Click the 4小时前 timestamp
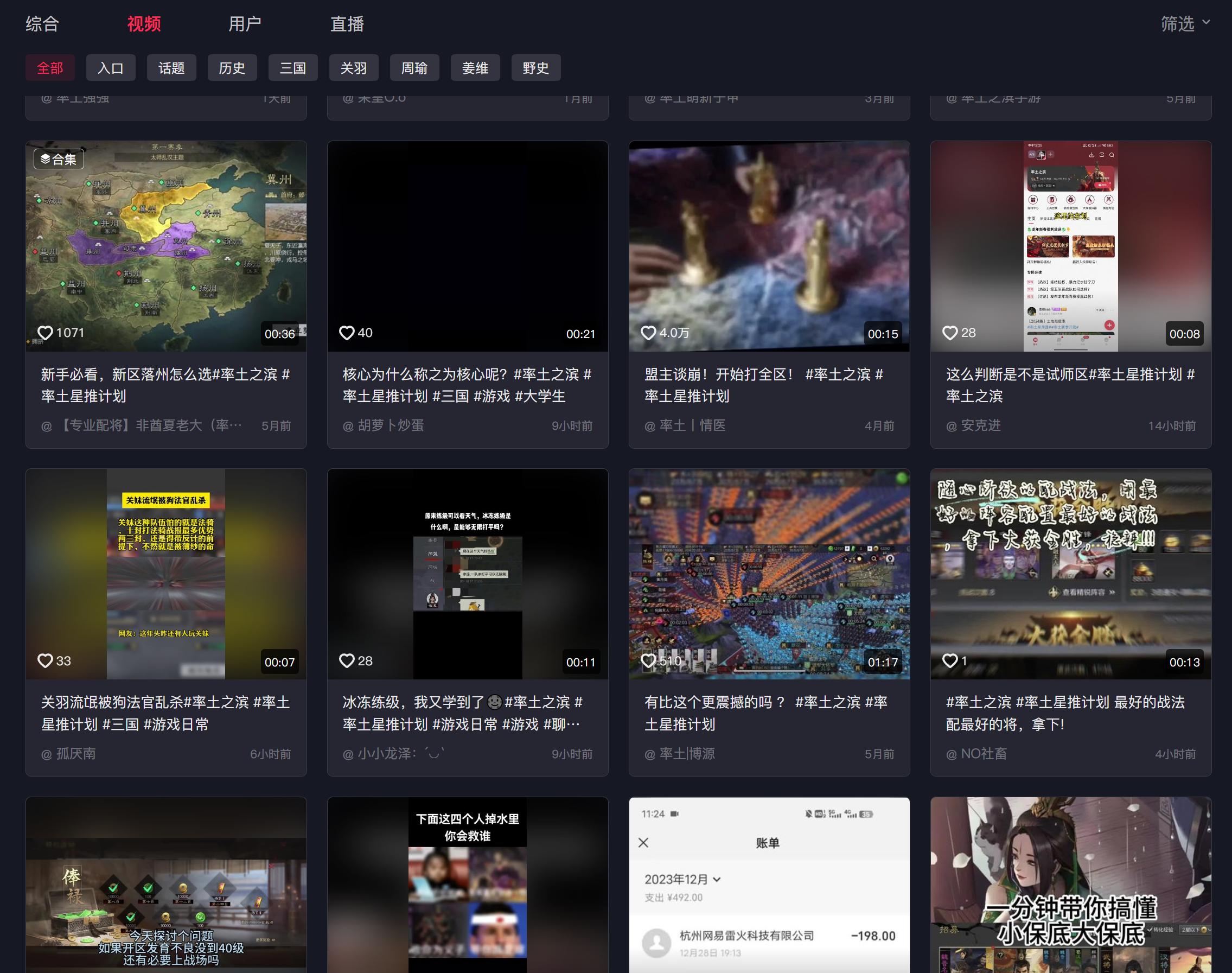 pyautogui.click(x=1175, y=754)
